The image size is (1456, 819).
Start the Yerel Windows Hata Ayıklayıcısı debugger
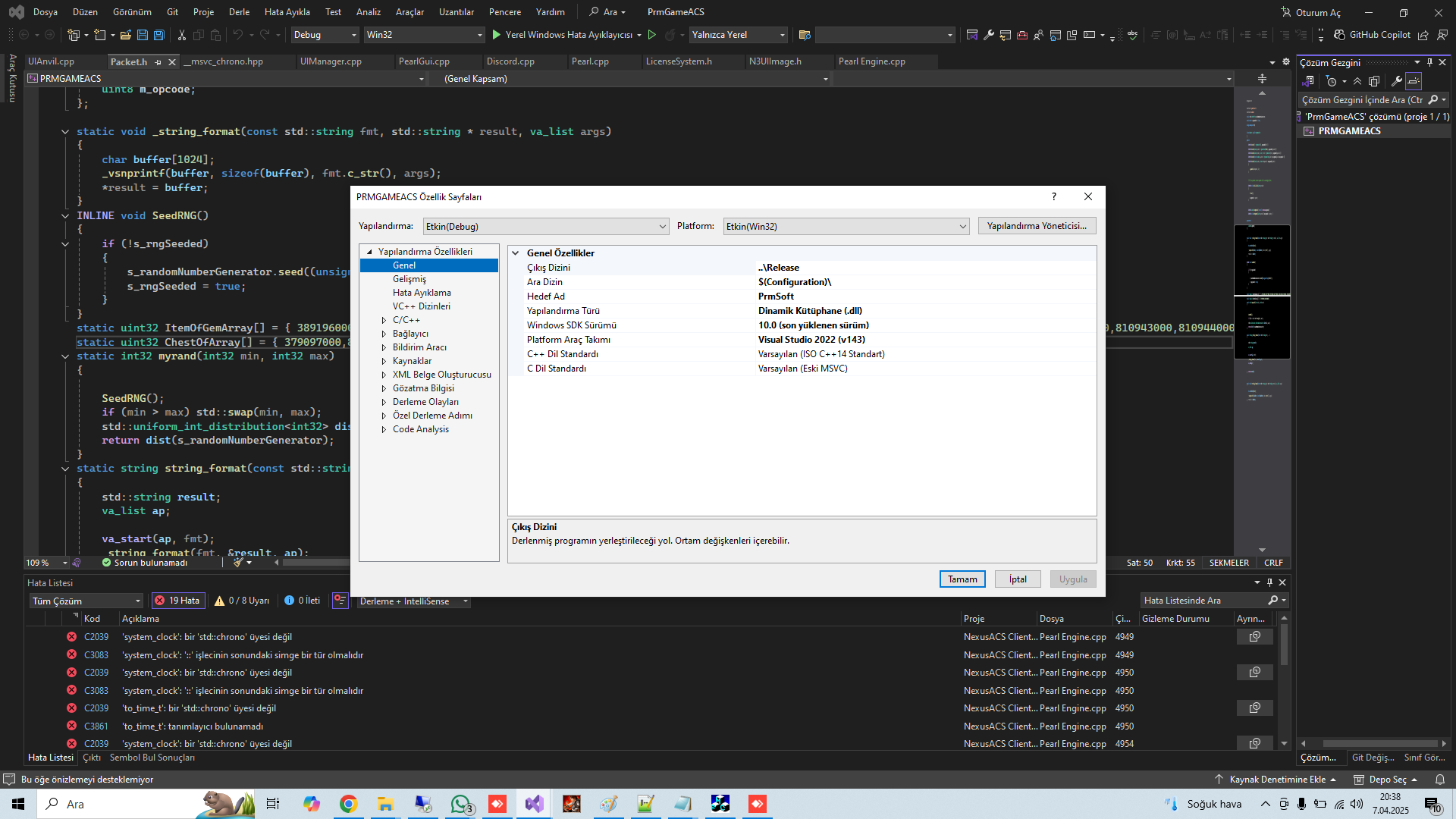(561, 35)
